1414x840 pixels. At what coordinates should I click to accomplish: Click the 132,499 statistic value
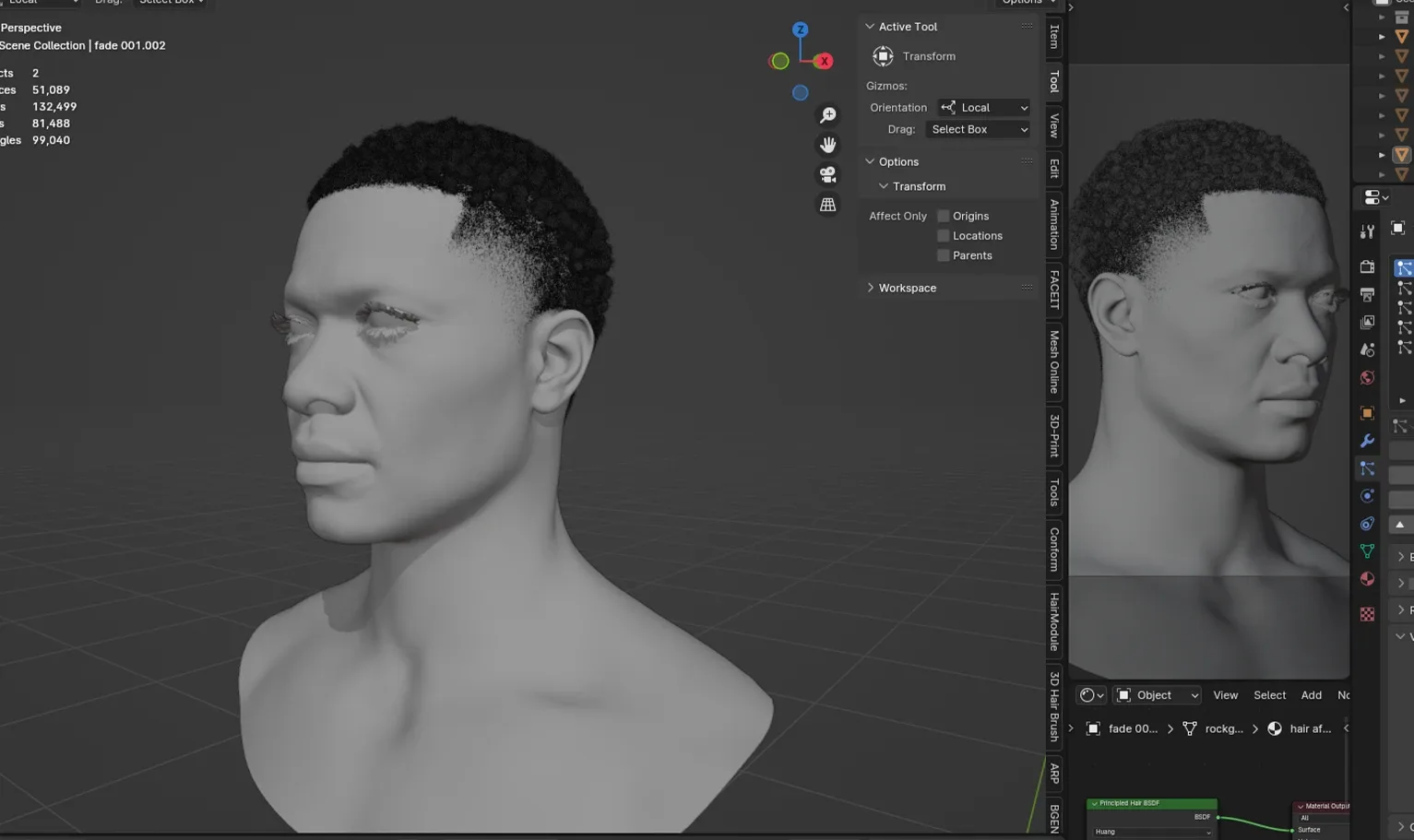tap(54, 107)
